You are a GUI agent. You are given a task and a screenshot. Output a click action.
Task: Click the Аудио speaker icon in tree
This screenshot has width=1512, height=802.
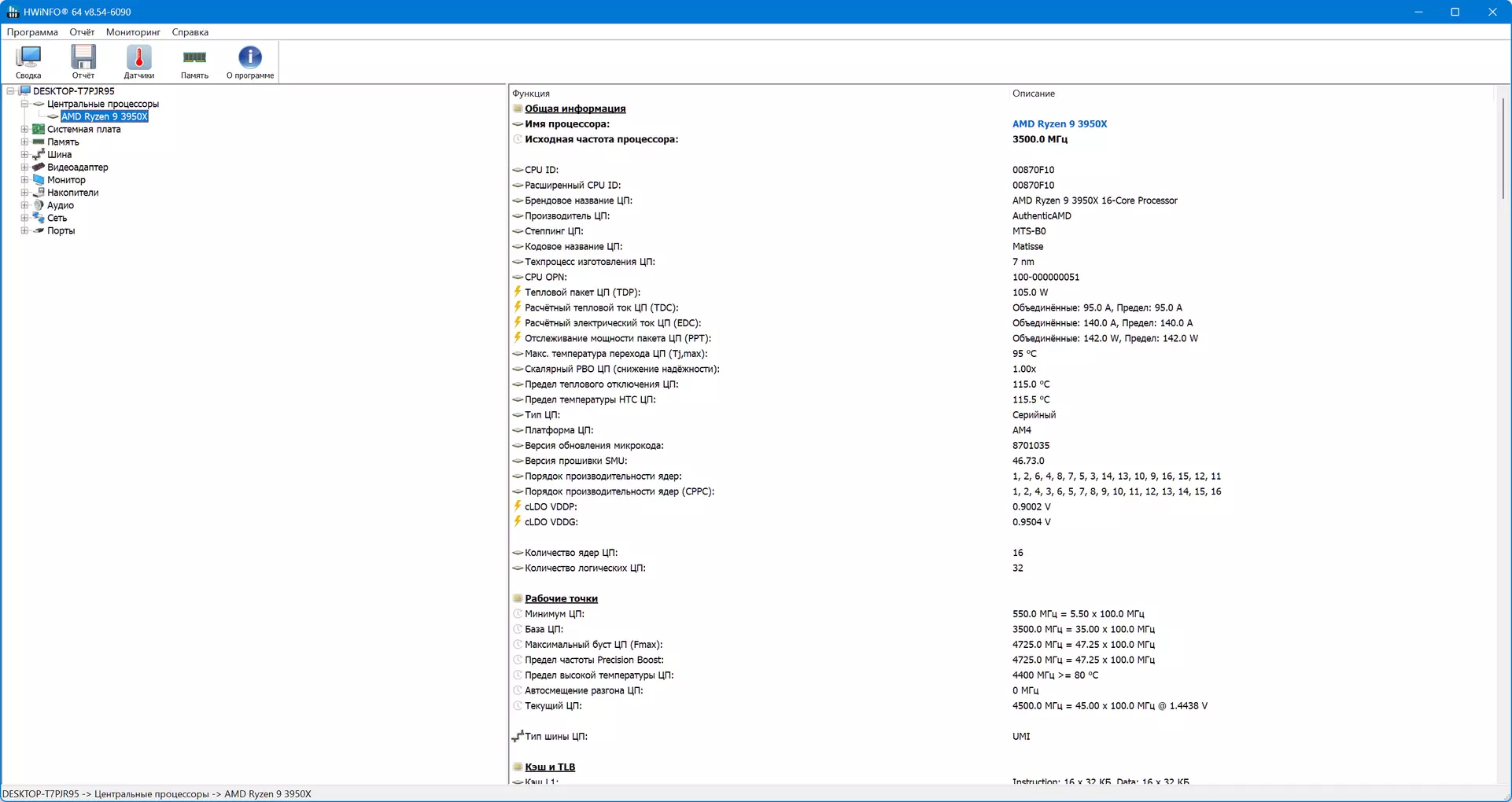[x=39, y=205]
